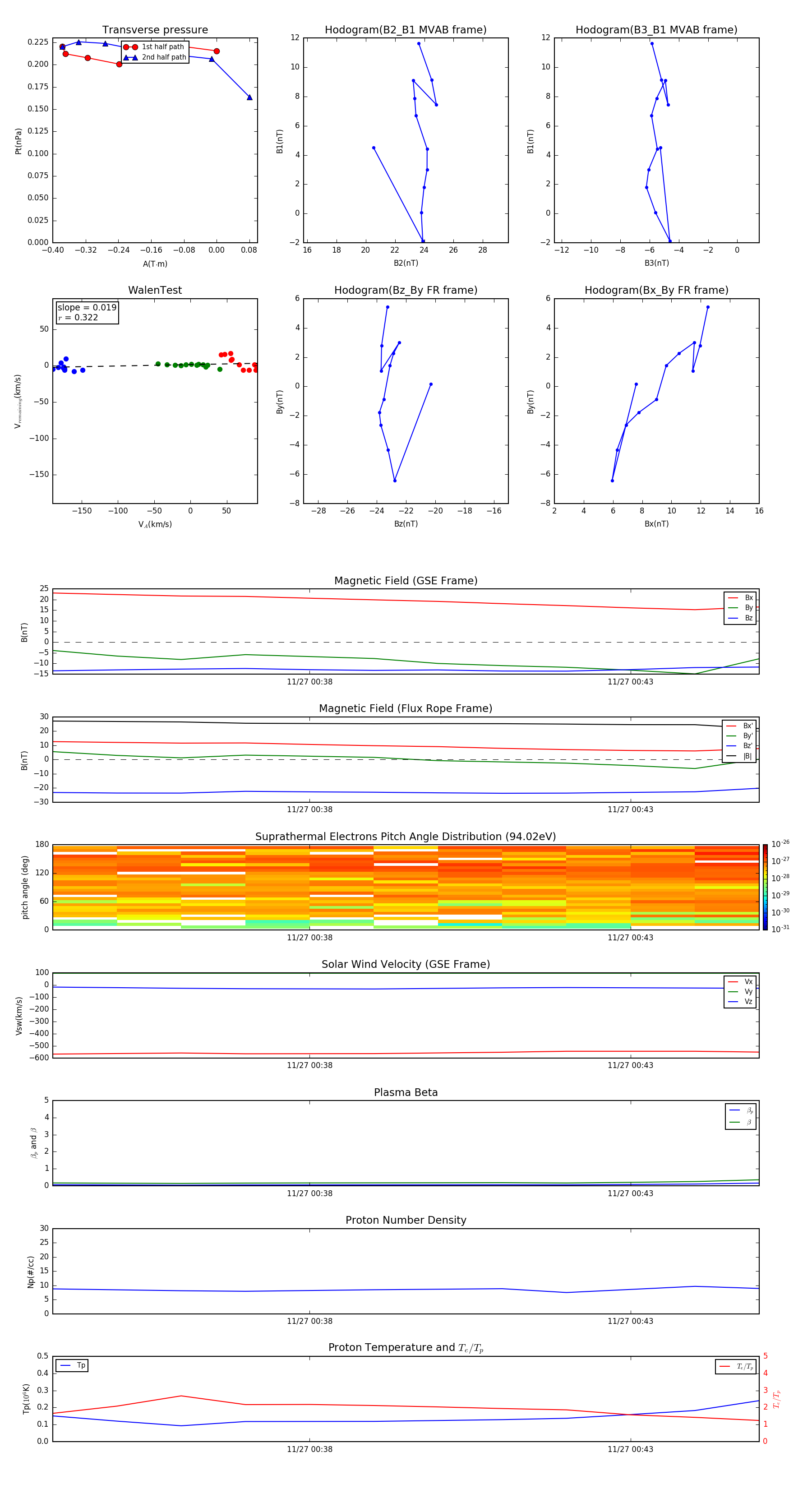Viewport: 812px width, 1489px height.
Task: Click the Vy legend entry in velocity plot
Action: [740, 991]
